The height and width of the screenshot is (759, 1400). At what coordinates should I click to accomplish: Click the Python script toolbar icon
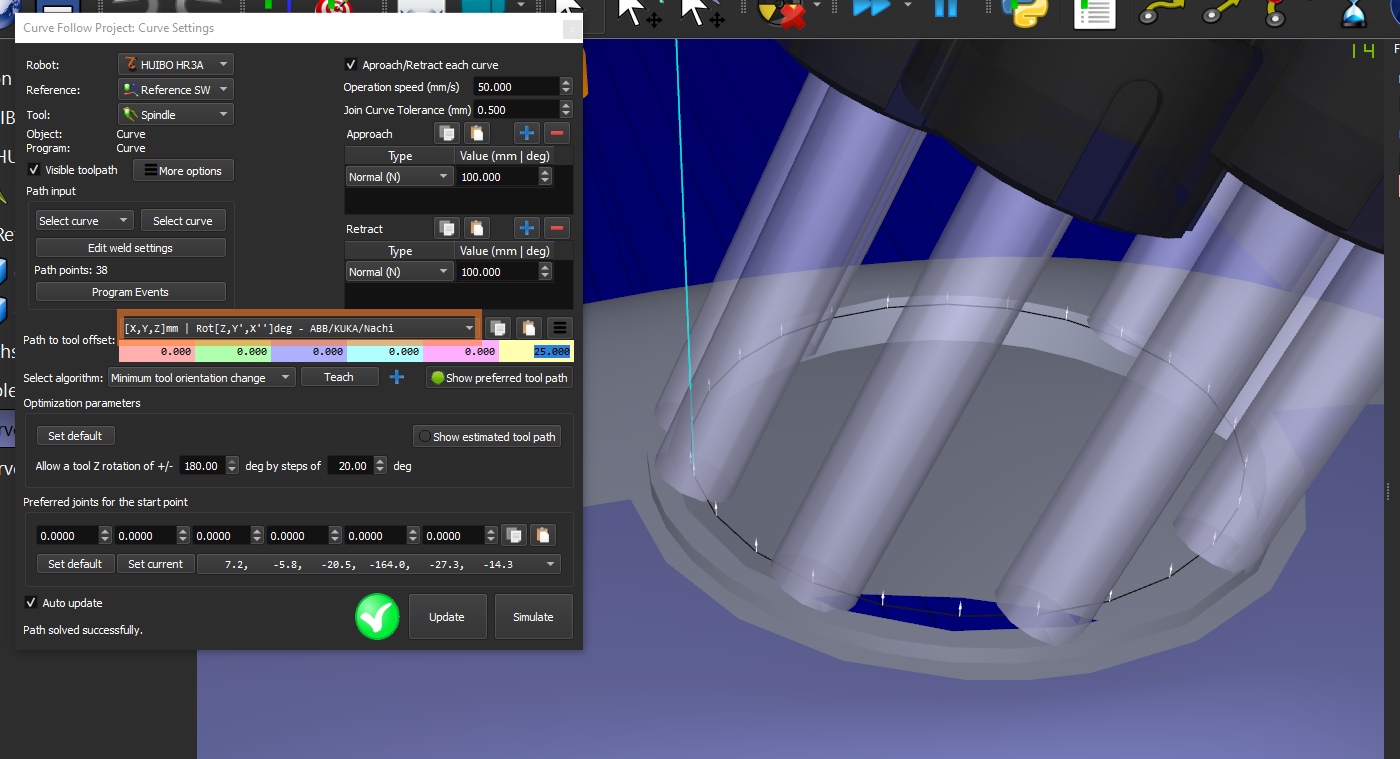pos(1024,11)
